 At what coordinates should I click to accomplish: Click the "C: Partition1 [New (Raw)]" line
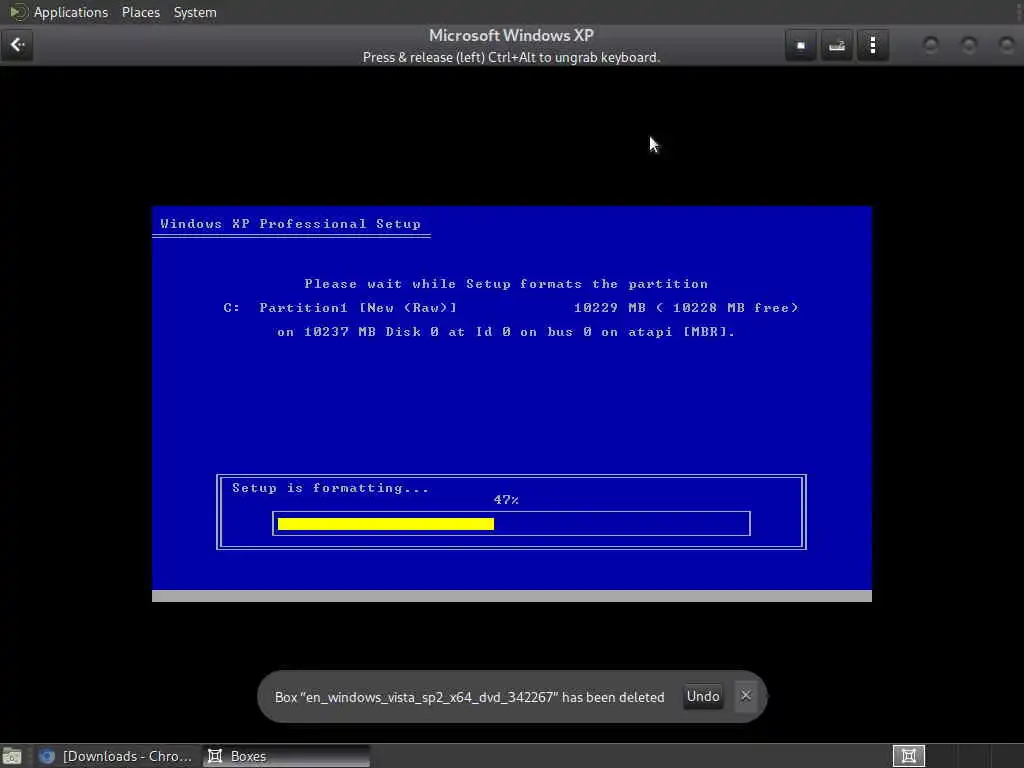340,308
